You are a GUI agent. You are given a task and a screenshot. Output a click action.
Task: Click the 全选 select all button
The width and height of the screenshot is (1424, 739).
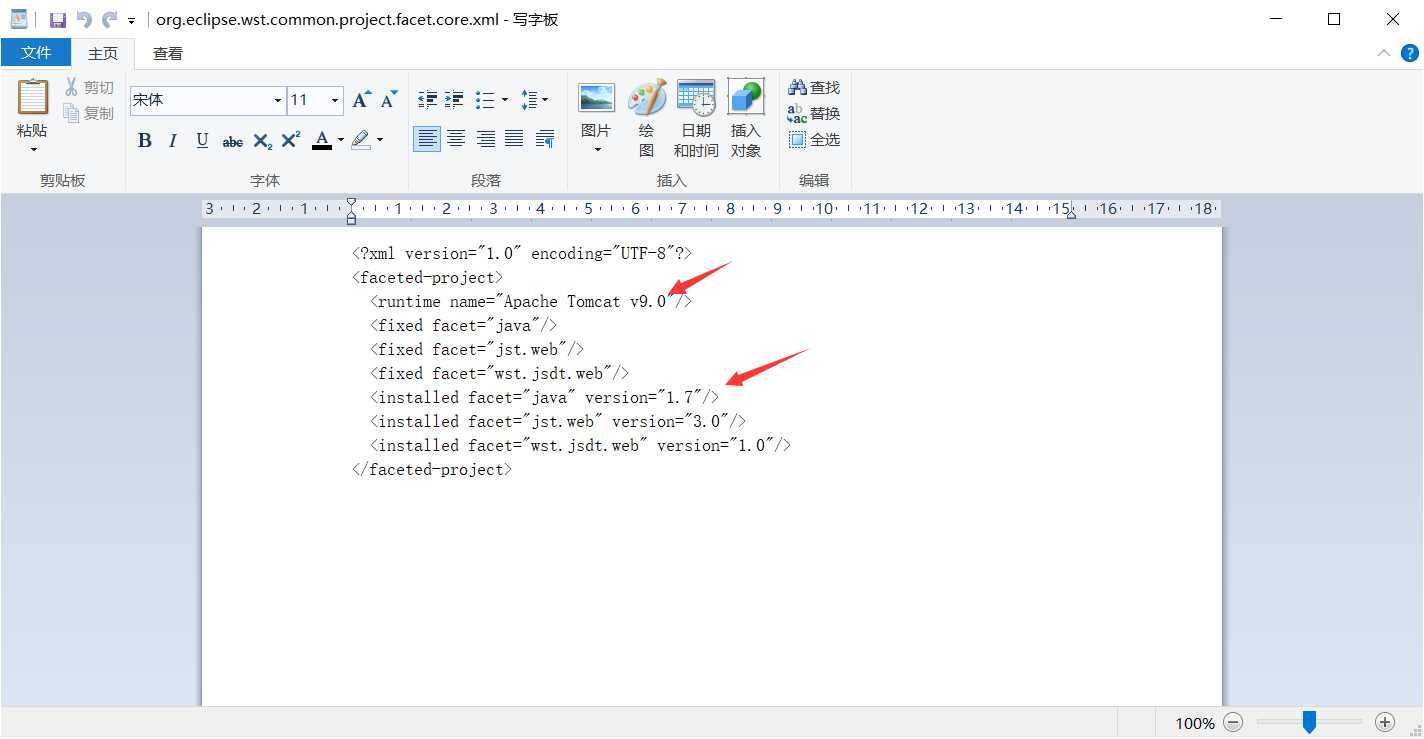[814, 139]
